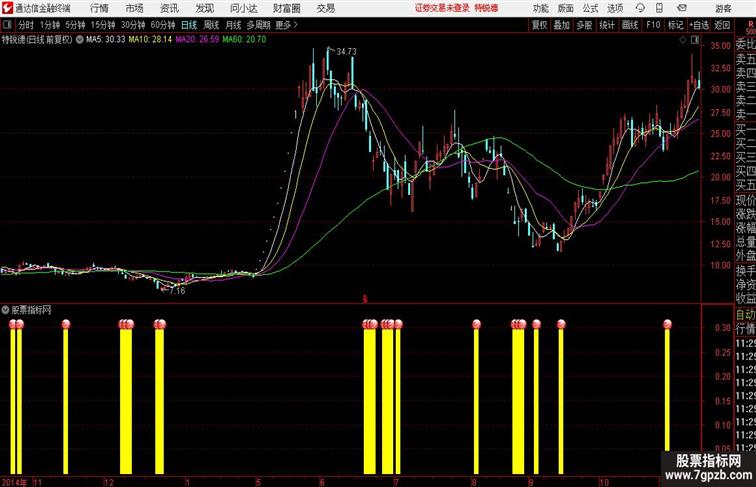Switch to the 60分钟 period tab

point(163,25)
